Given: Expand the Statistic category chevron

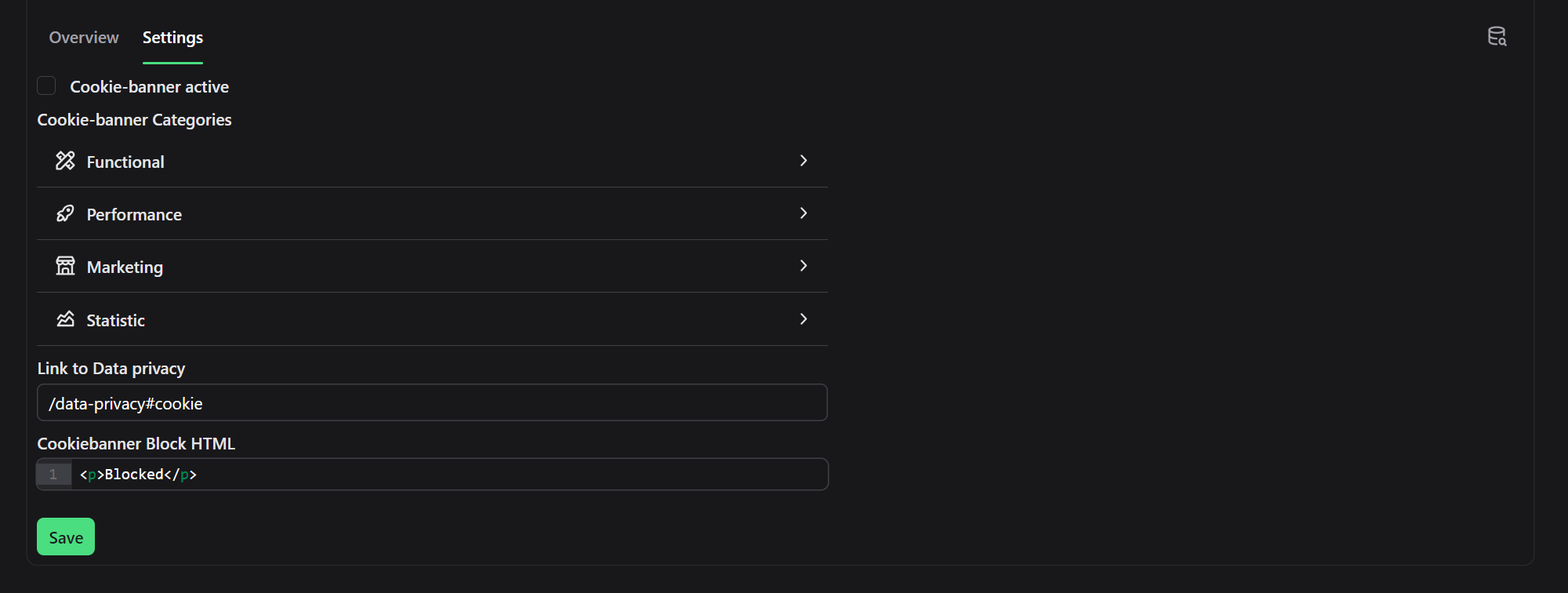Looking at the screenshot, I should coord(803,319).
